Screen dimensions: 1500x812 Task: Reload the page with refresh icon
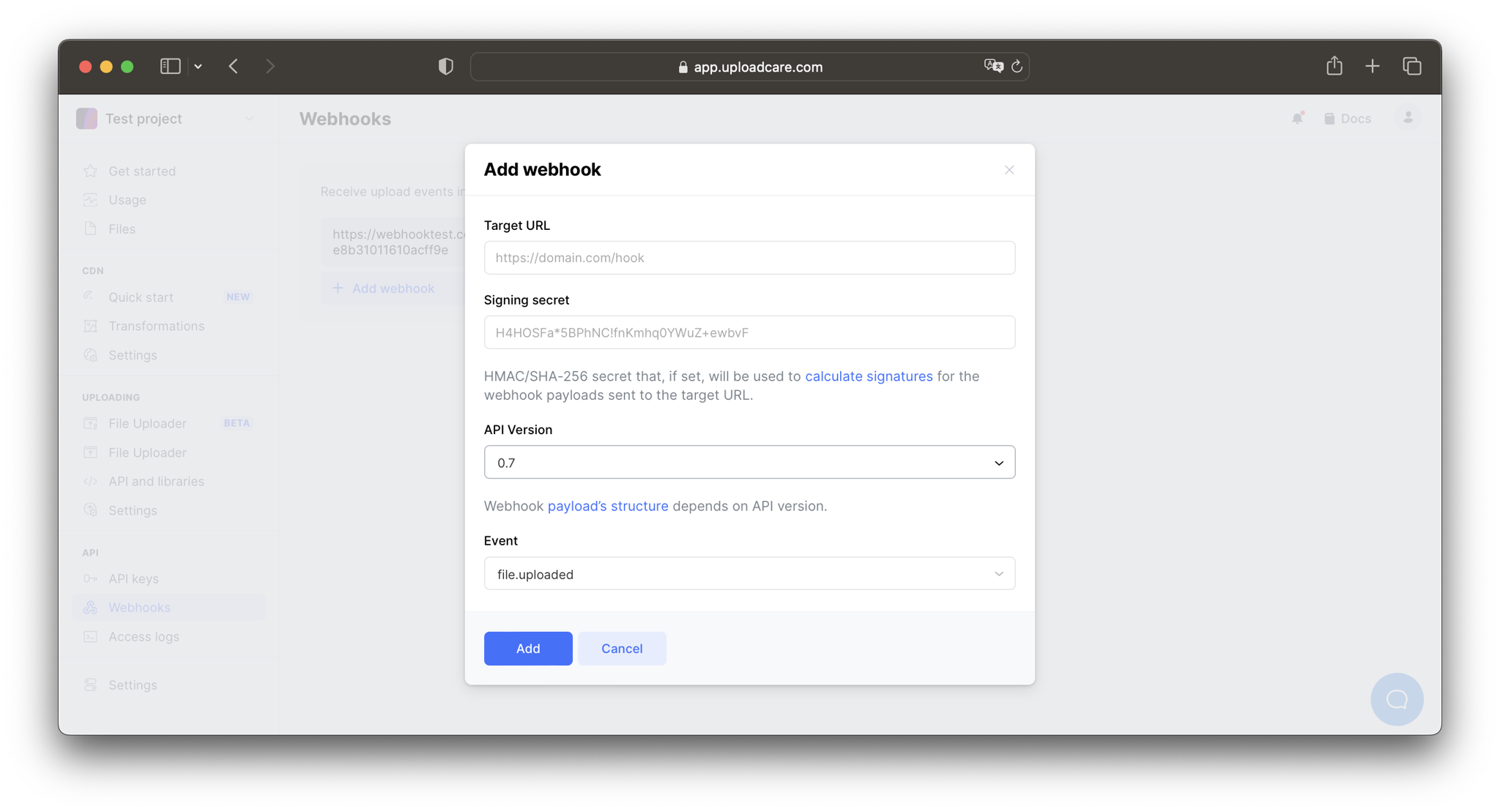(1017, 67)
